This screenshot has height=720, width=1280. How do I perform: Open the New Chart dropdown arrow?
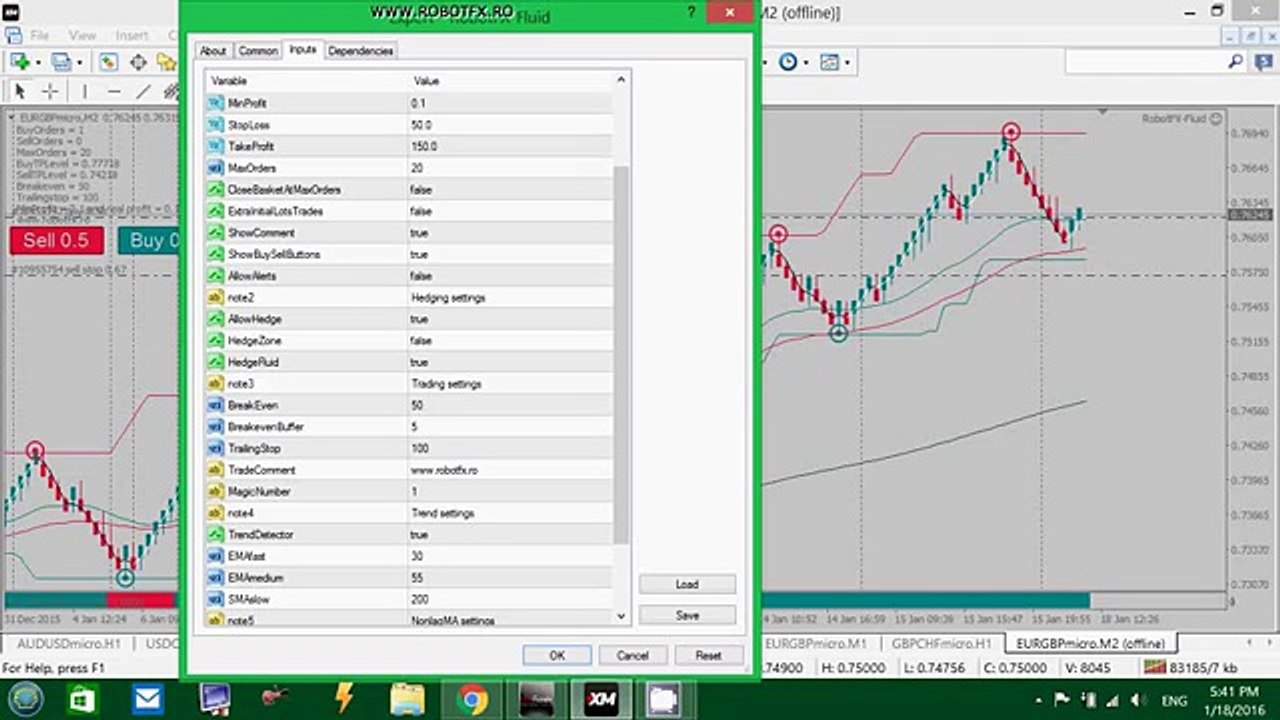[x=36, y=62]
